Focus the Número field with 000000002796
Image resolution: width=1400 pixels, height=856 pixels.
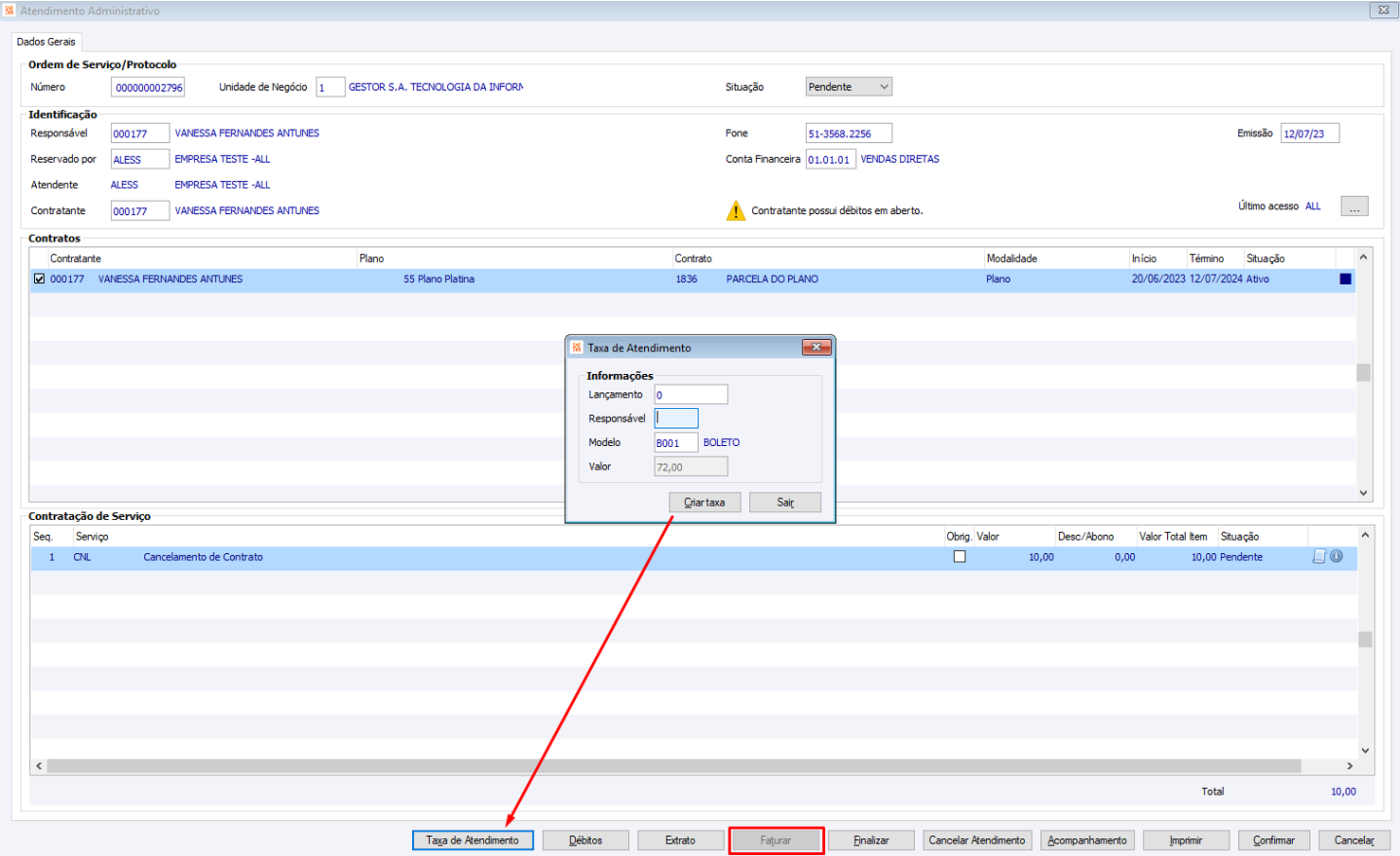pyautogui.click(x=148, y=87)
